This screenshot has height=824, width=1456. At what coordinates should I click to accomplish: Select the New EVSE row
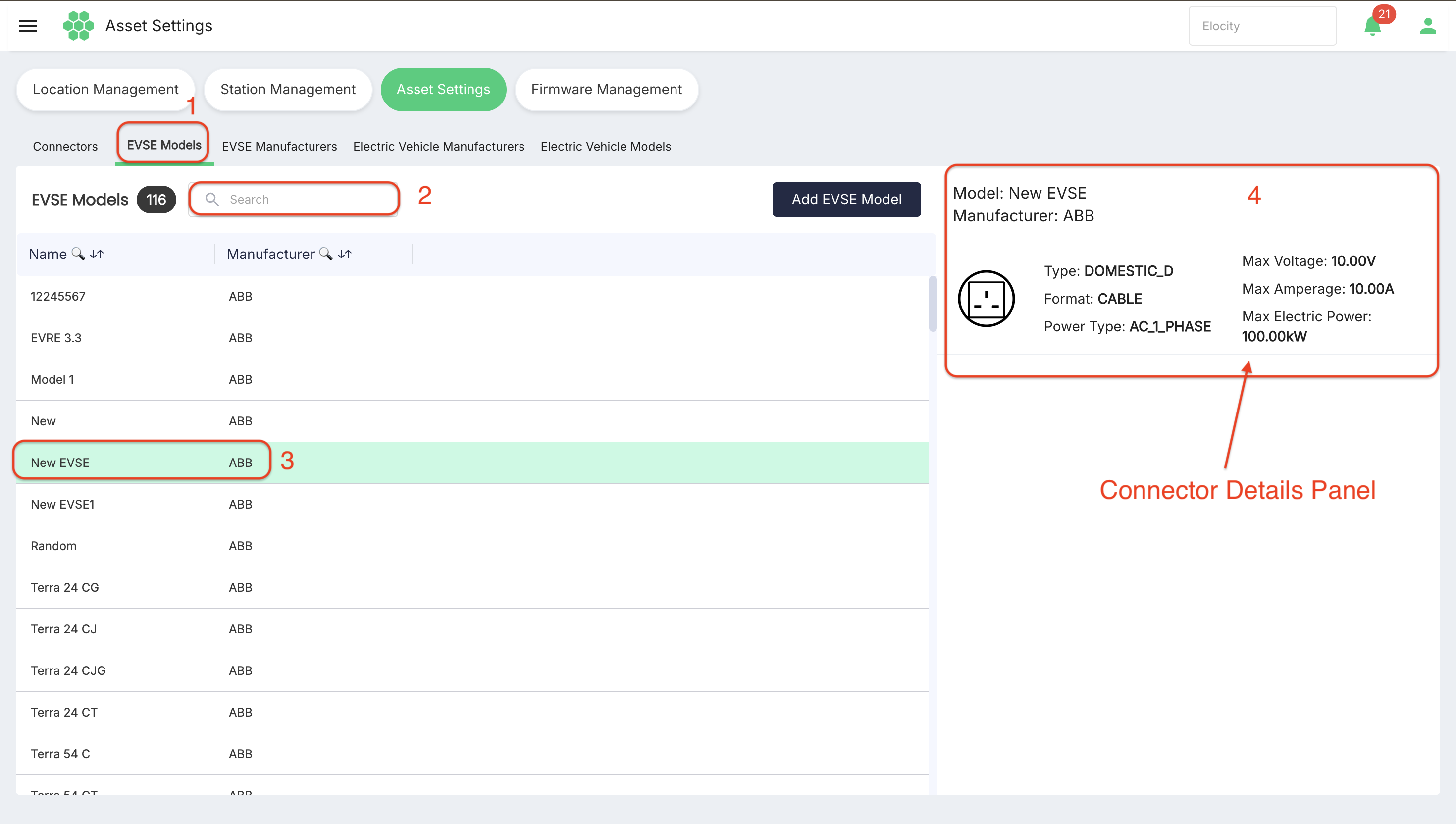[x=472, y=463]
